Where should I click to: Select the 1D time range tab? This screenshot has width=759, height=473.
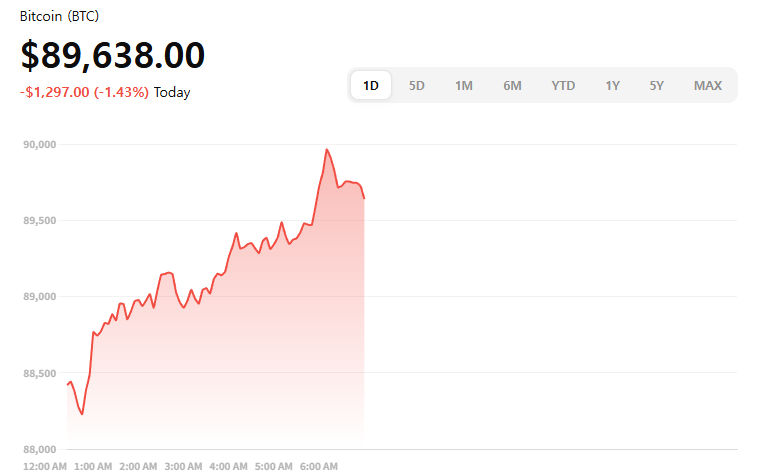371,85
